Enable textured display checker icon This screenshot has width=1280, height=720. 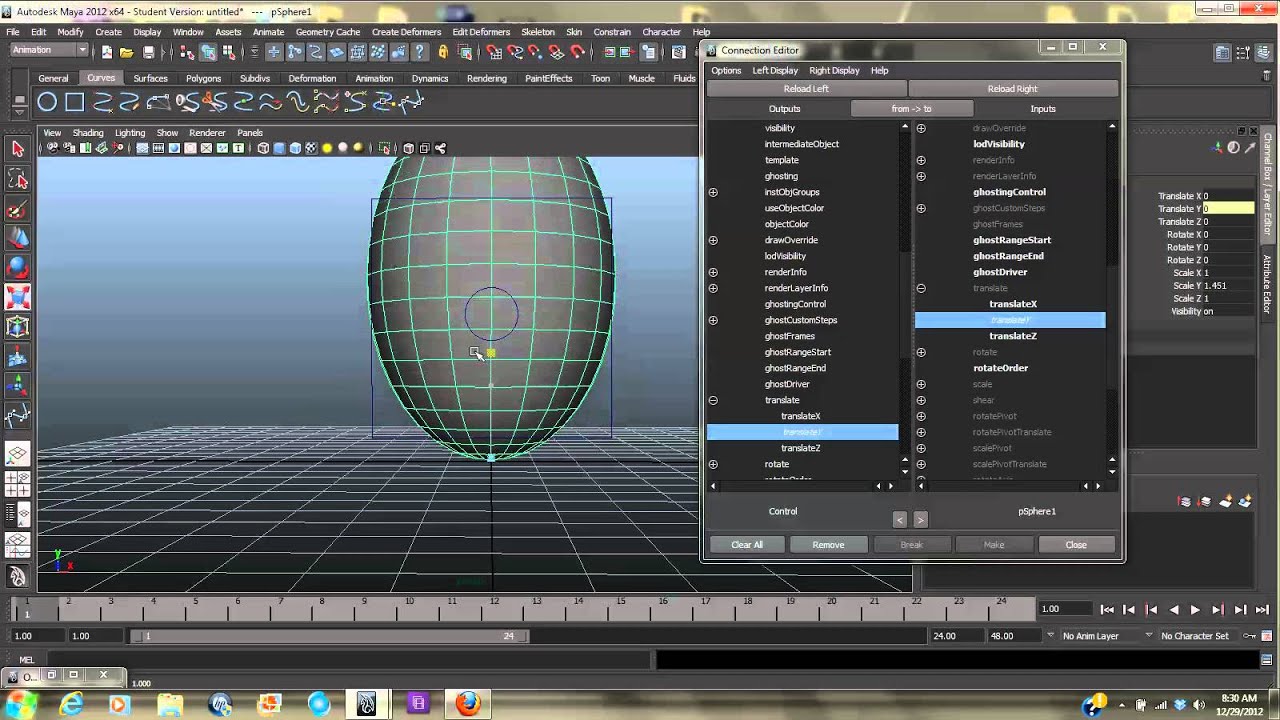coord(311,148)
